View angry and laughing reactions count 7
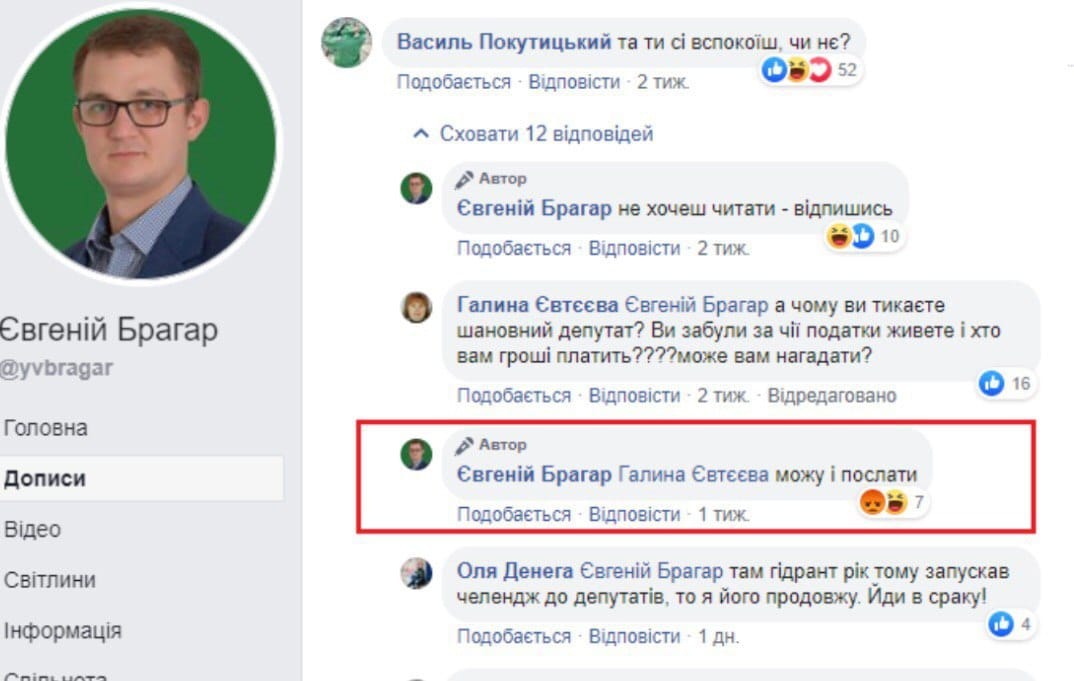The height and width of the screenshot is (681, 1074). pyautogui.click(x=892, y=502)
